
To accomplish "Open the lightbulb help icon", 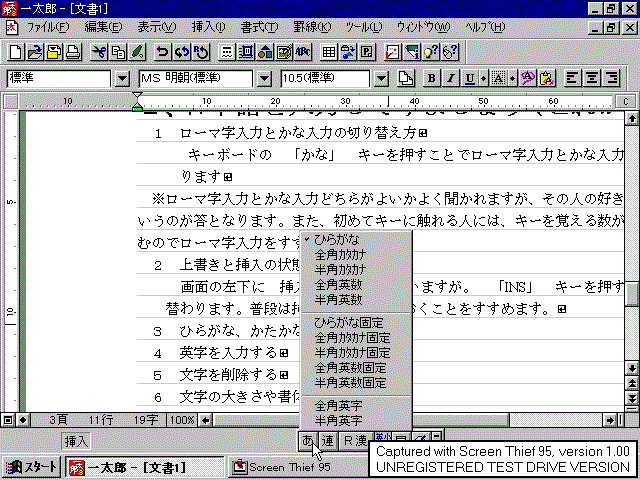I will click(431, 52).
